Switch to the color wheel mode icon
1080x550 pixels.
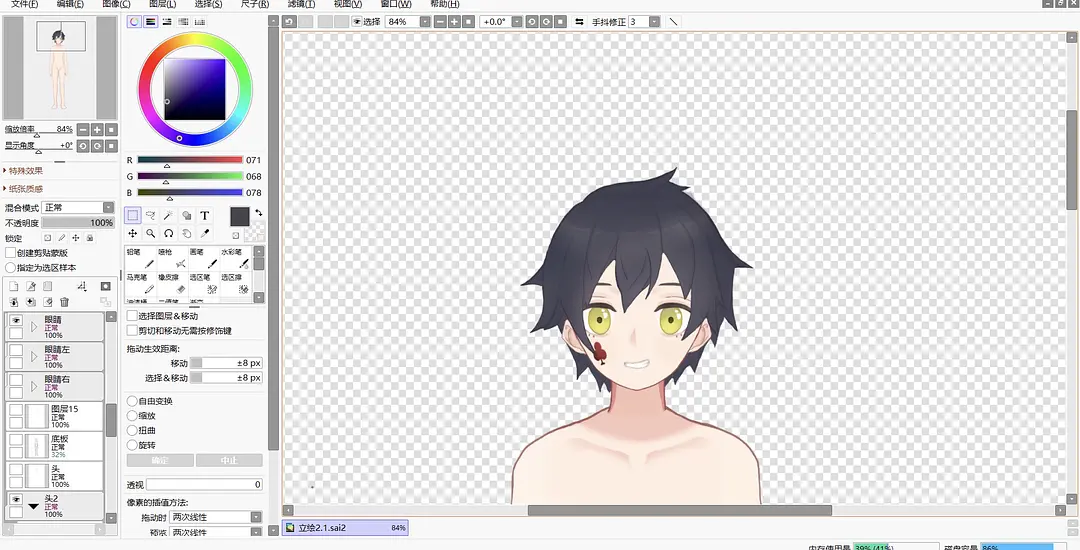coord(134,21)
